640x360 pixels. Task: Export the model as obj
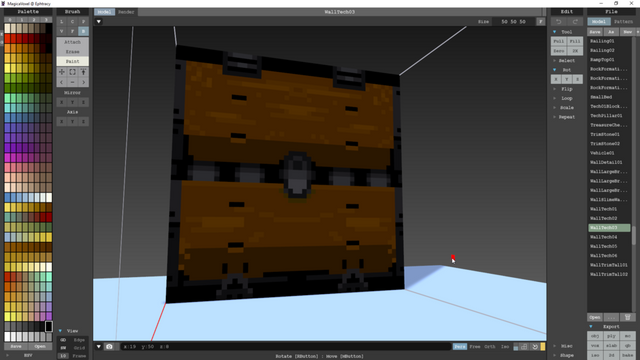(x=595, y=336)
